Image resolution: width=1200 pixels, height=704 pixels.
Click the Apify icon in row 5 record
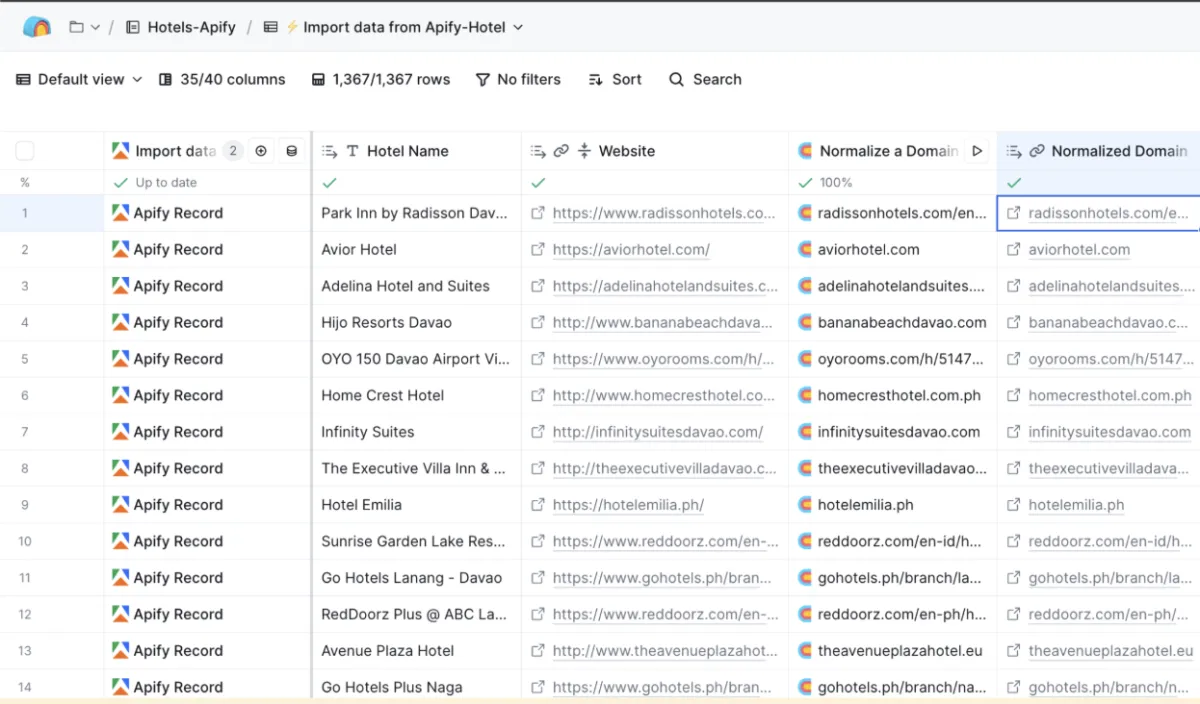121,358
